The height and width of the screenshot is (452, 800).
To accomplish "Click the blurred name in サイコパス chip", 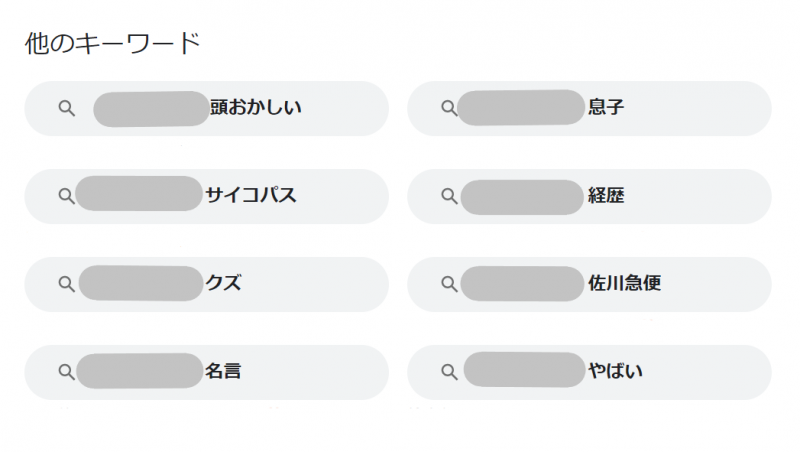I will tap(139, 194).
